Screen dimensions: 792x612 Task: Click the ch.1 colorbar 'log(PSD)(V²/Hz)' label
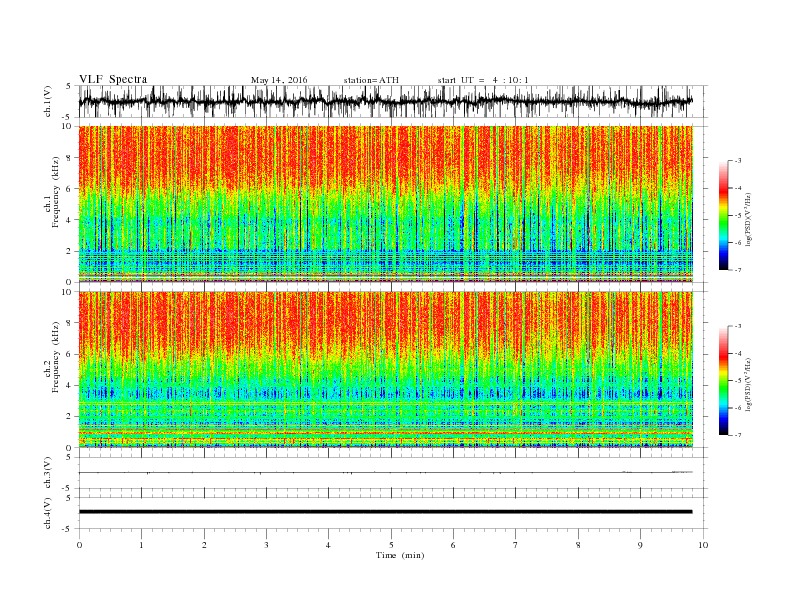point(748,219)
